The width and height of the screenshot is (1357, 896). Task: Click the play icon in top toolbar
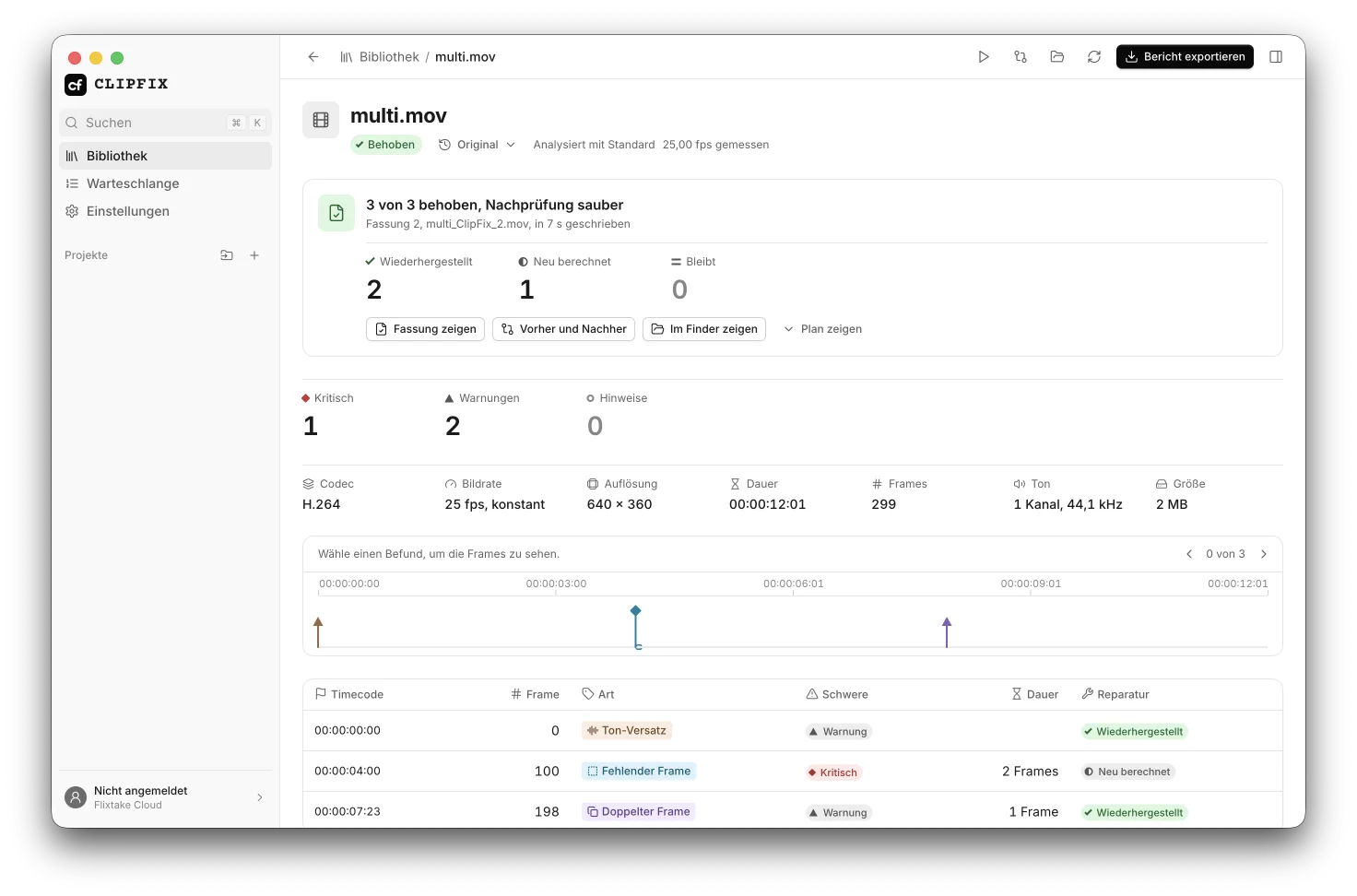[x=984, y=57]
